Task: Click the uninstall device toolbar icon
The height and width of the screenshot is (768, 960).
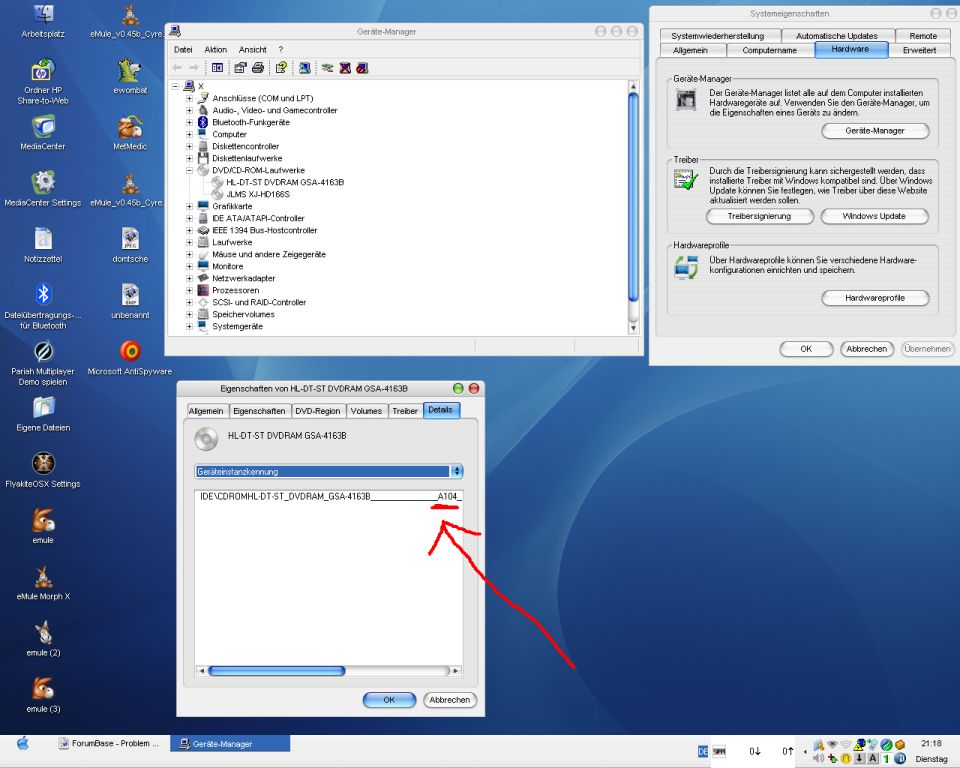Action: pos(345,68)
